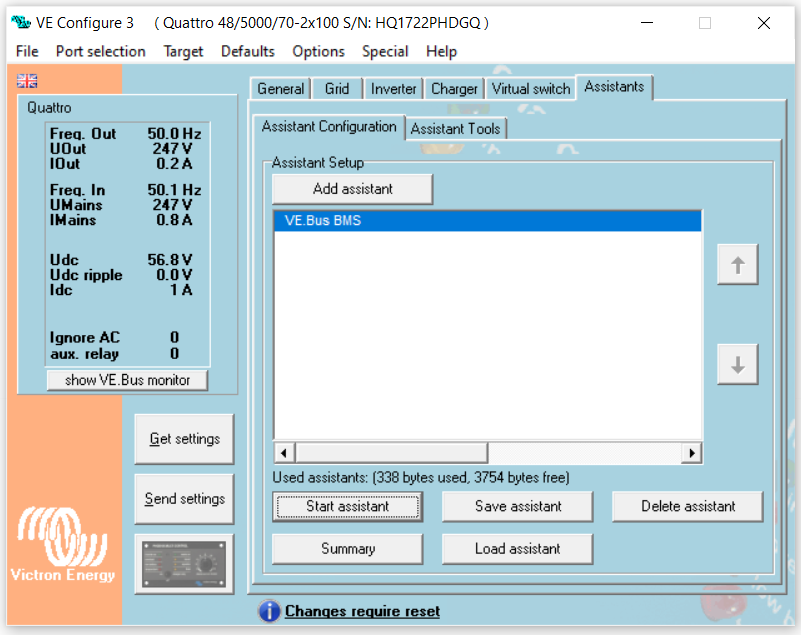Click the Used assistants bytes text
Screen dimensions: 801x635
(x=421, y=478)
